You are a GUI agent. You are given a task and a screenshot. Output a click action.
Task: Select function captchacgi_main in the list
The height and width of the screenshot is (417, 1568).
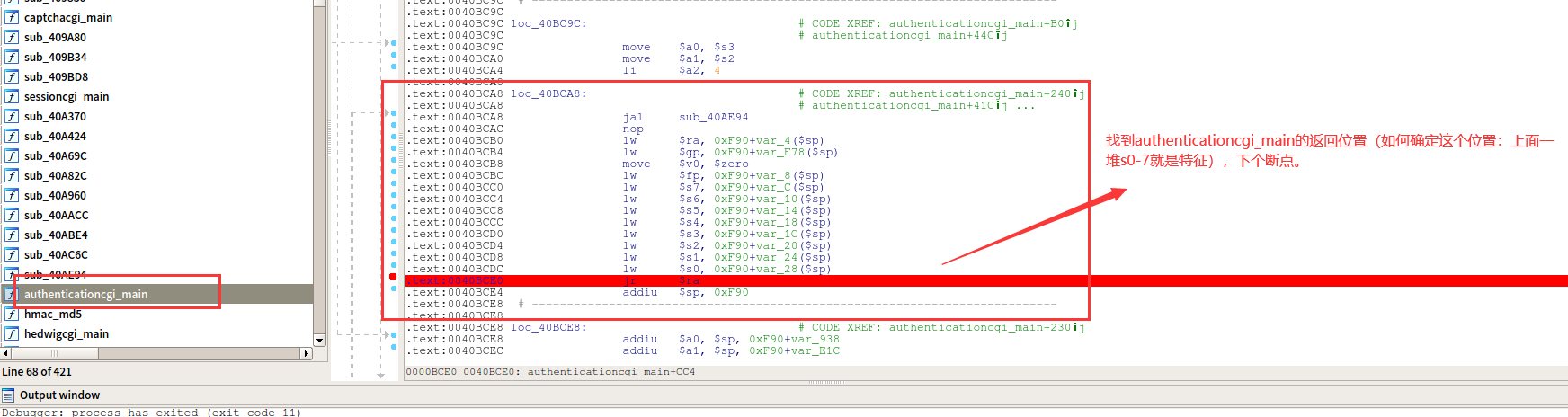point(68,17)
